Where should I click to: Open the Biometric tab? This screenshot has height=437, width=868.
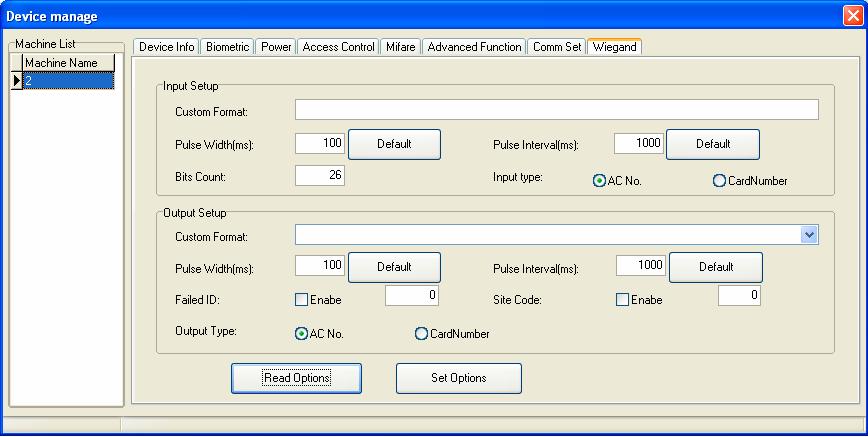227,47
